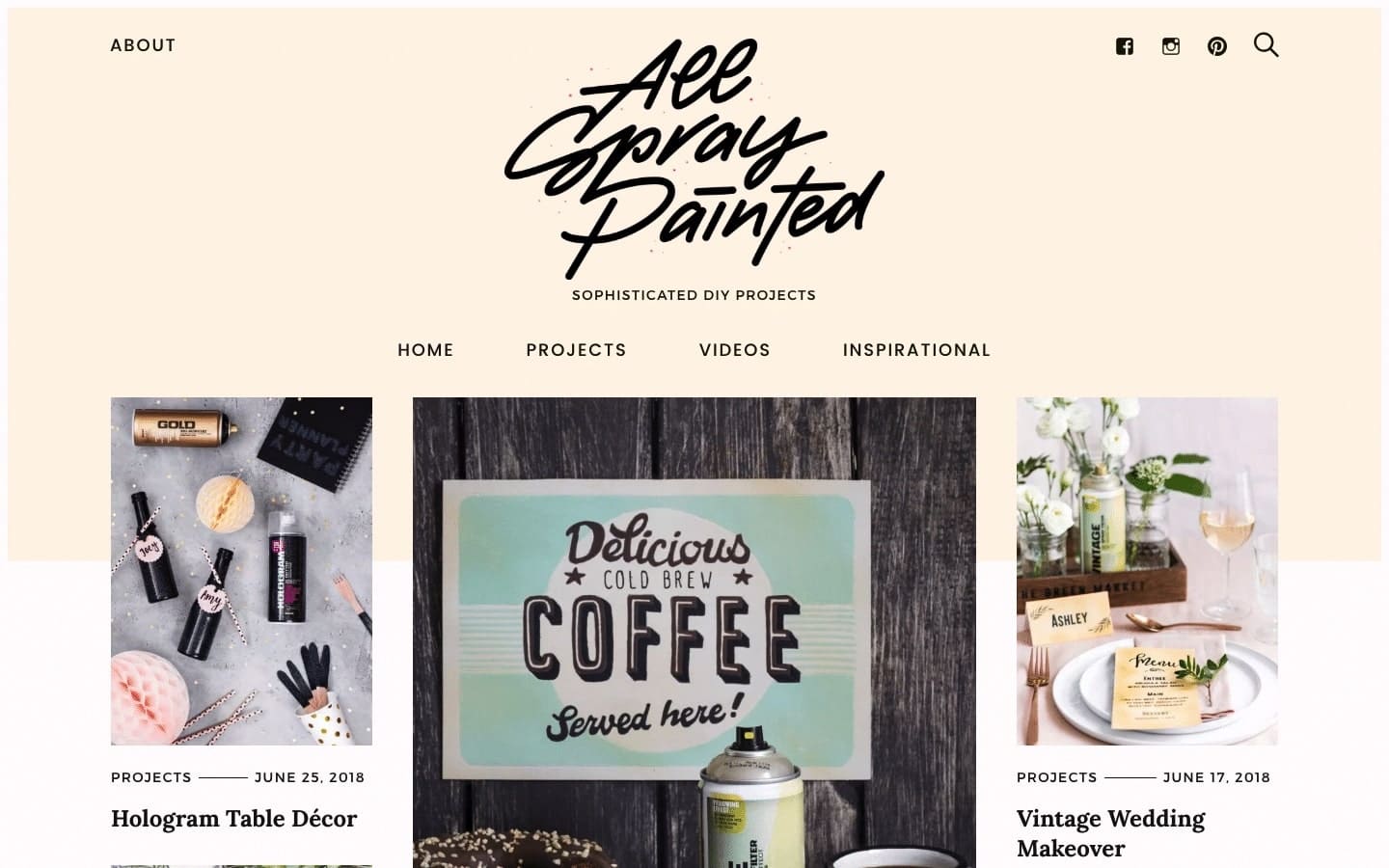This screenshot has width=1389, height=868.
Task: Click the Vintage Wedding Makeover post title
Action: point(1111,833)
